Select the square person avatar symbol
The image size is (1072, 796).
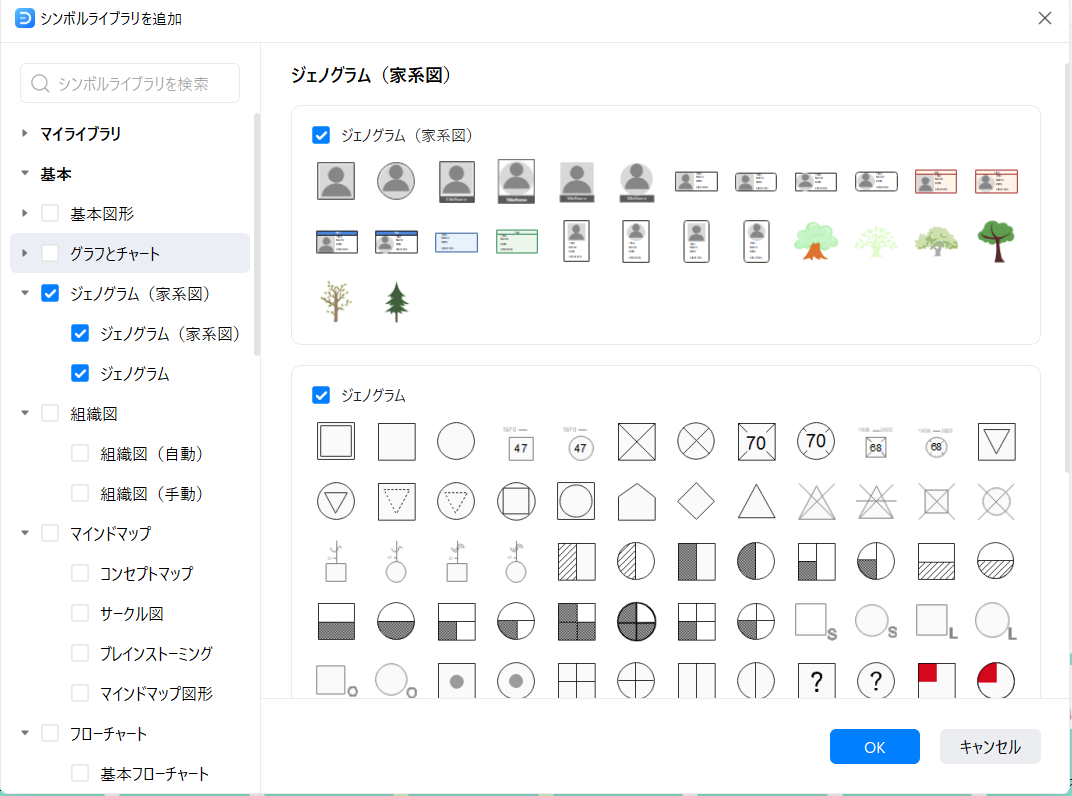tap(336, 181)
